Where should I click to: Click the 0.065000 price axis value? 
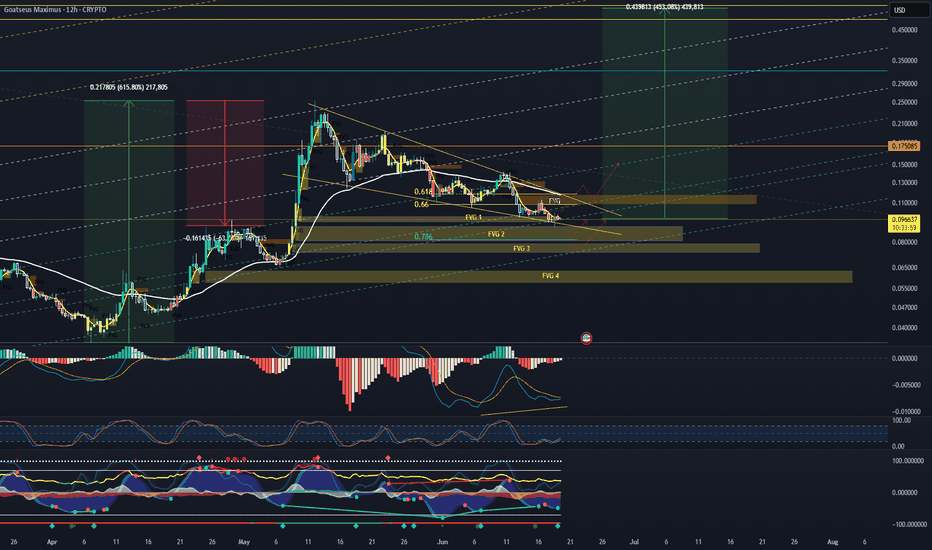tap(904, 268)
